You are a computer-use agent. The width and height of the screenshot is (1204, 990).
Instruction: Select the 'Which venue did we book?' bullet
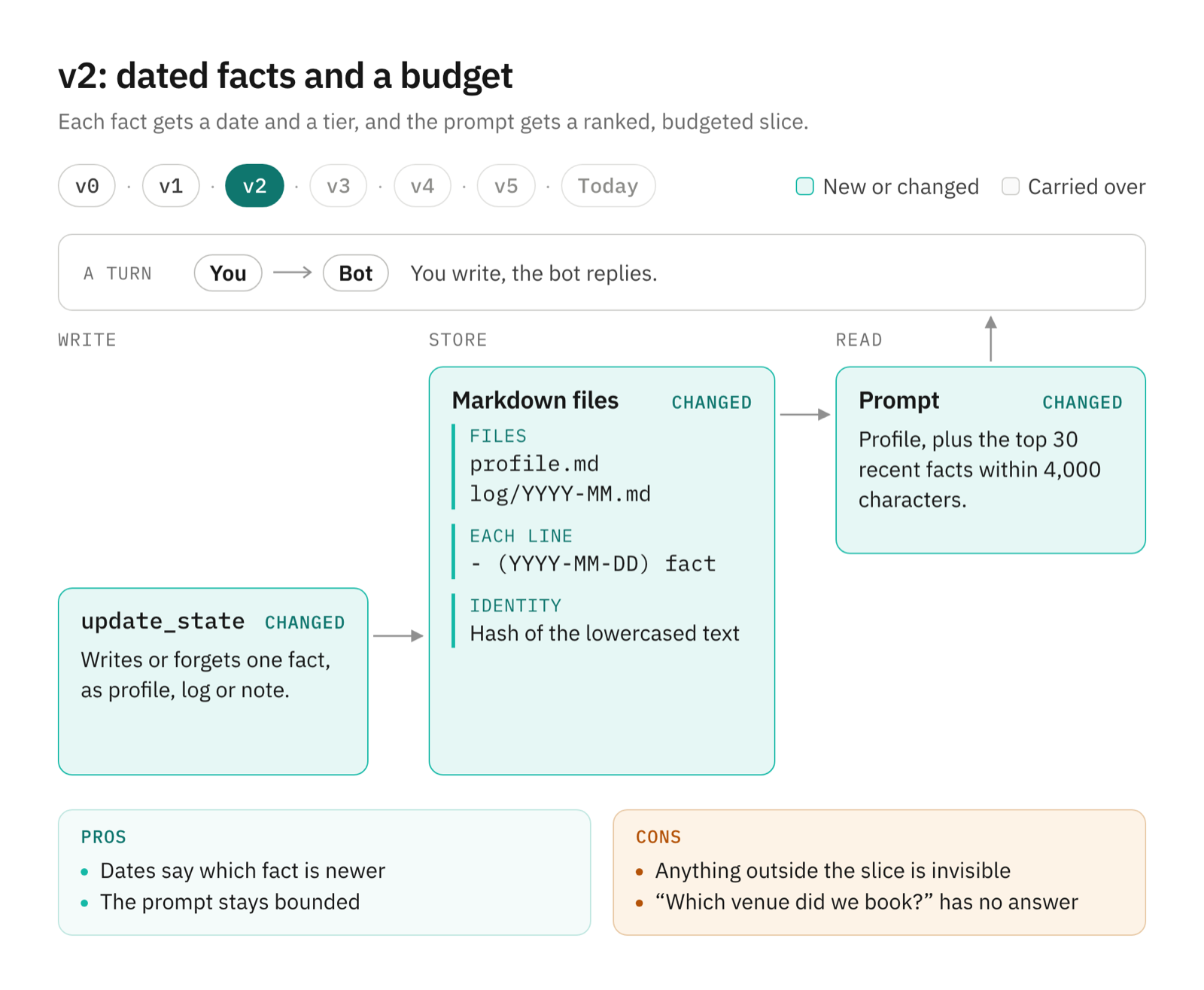click(x=867, y=902)
